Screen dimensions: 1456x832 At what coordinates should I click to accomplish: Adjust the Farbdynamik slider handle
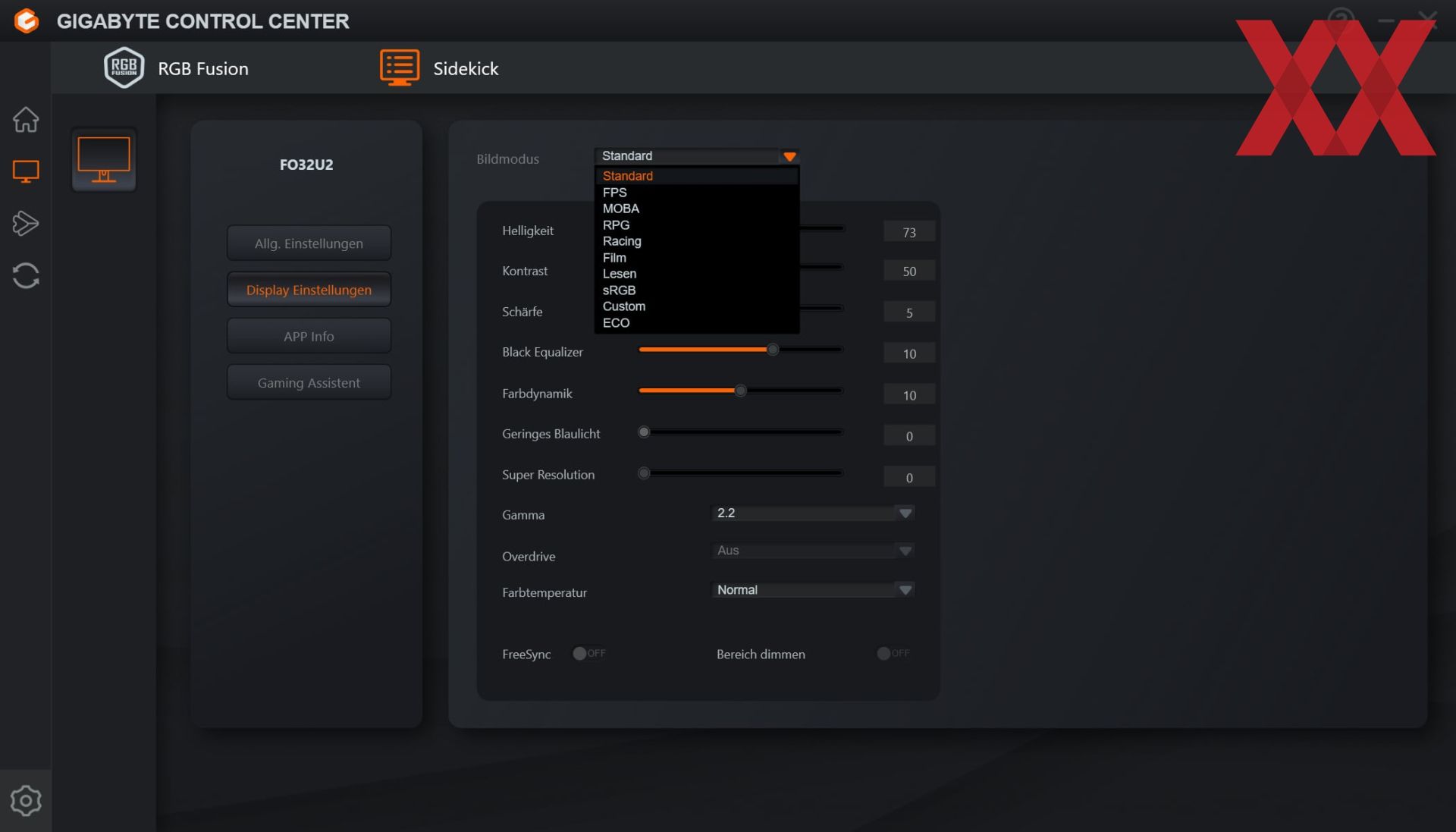[740, 391]
